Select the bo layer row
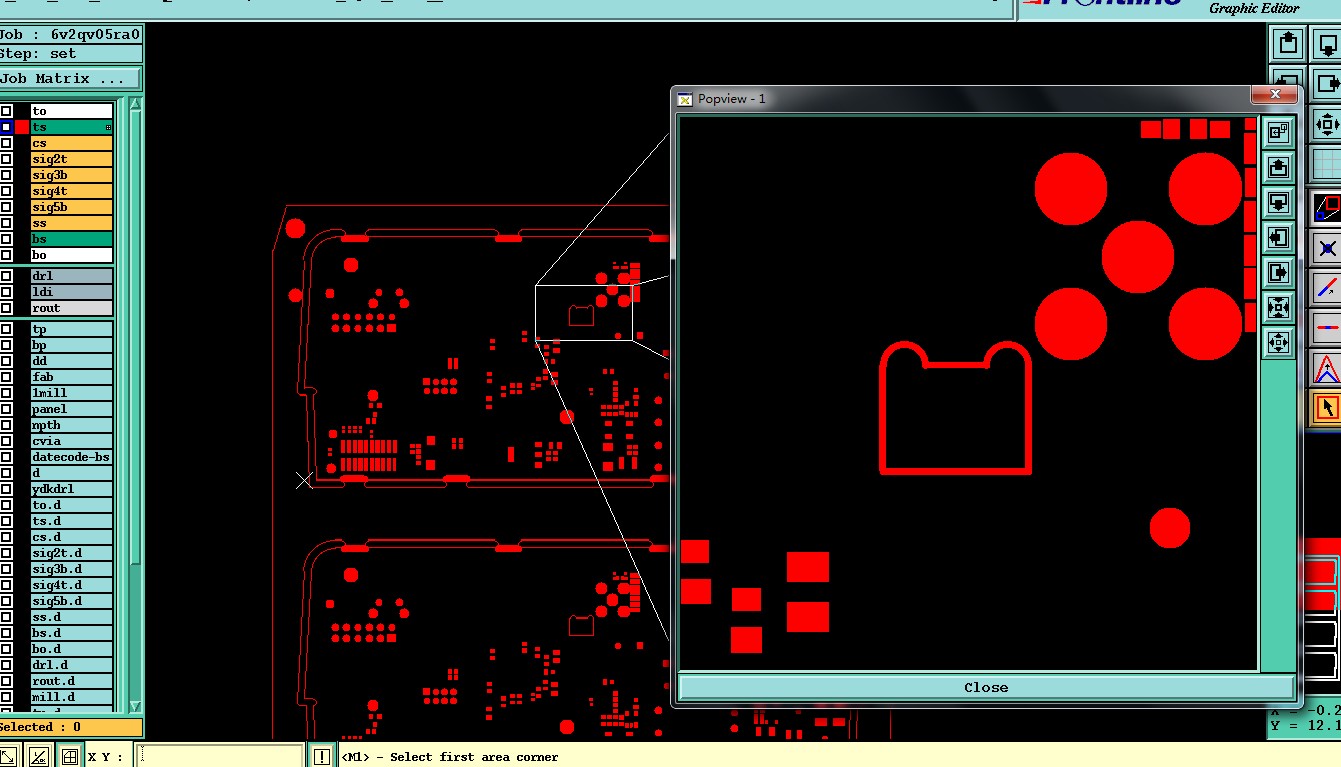The height and width of the screenshot is (767, 1341). (x=71, y=255)
